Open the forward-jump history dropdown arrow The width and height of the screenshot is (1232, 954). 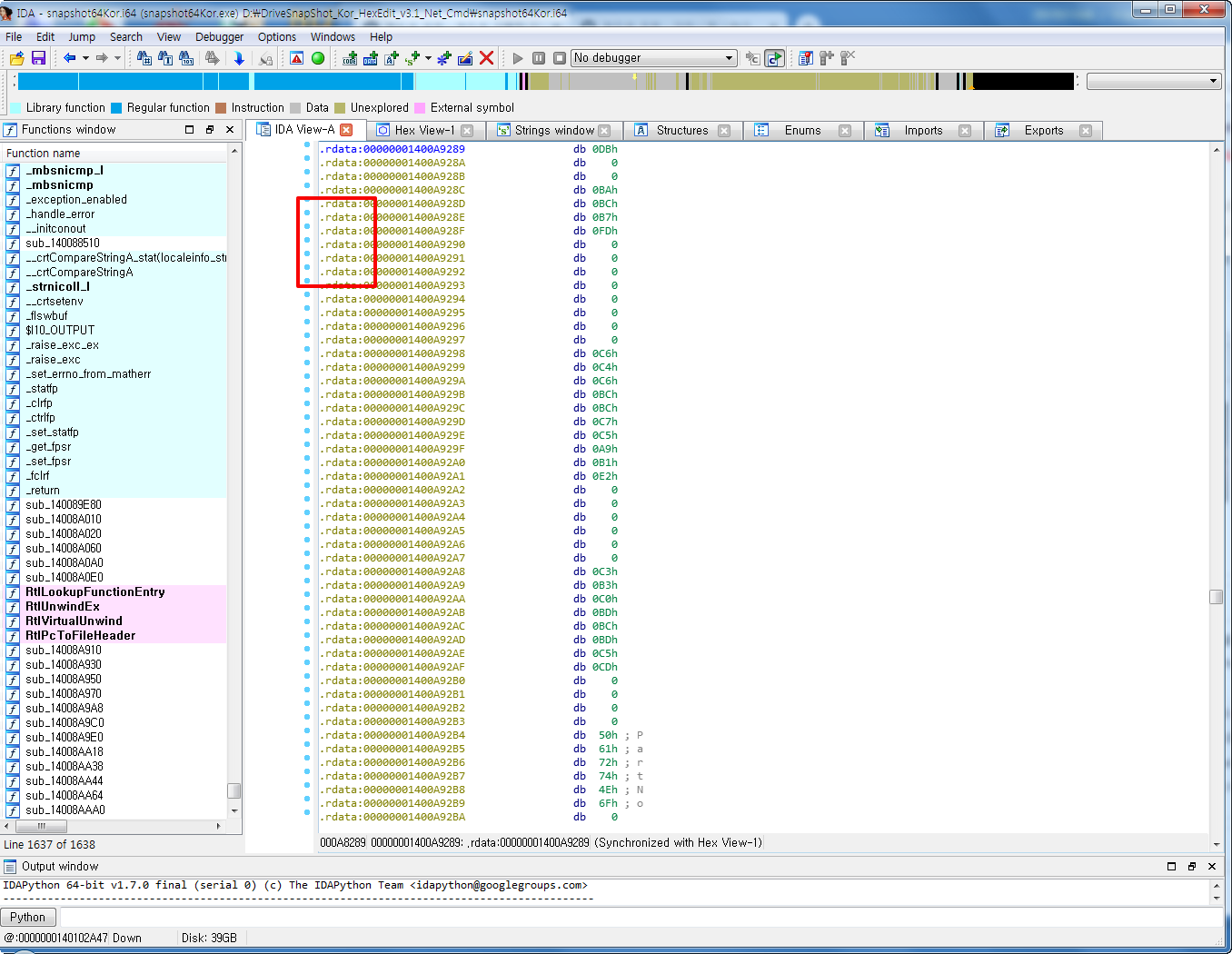pyautogui.click(x=117, y=58)
